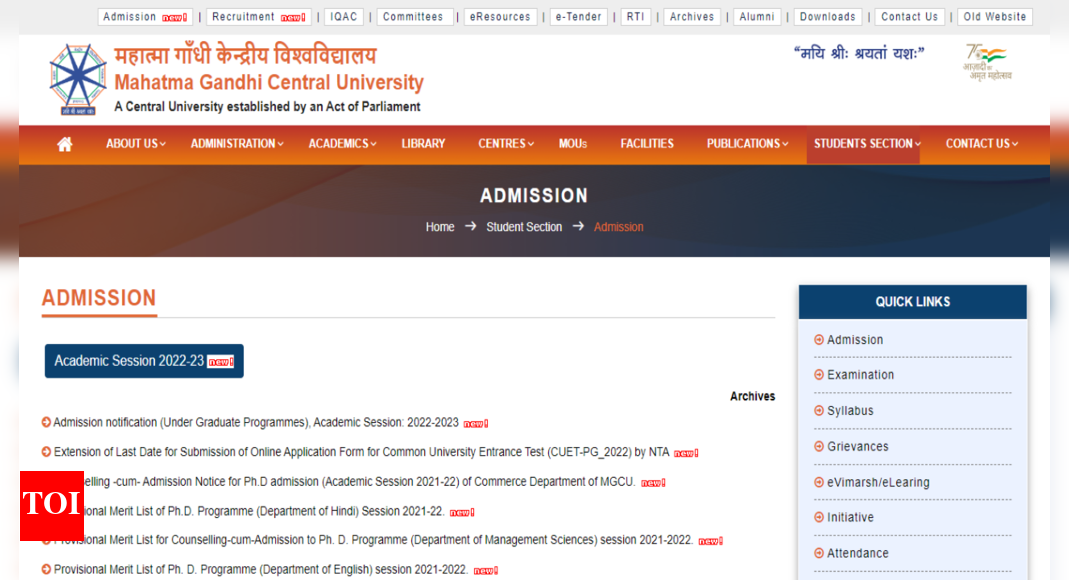
Task: Open the ACADEMICS menu item
Action: click(341, 144)
